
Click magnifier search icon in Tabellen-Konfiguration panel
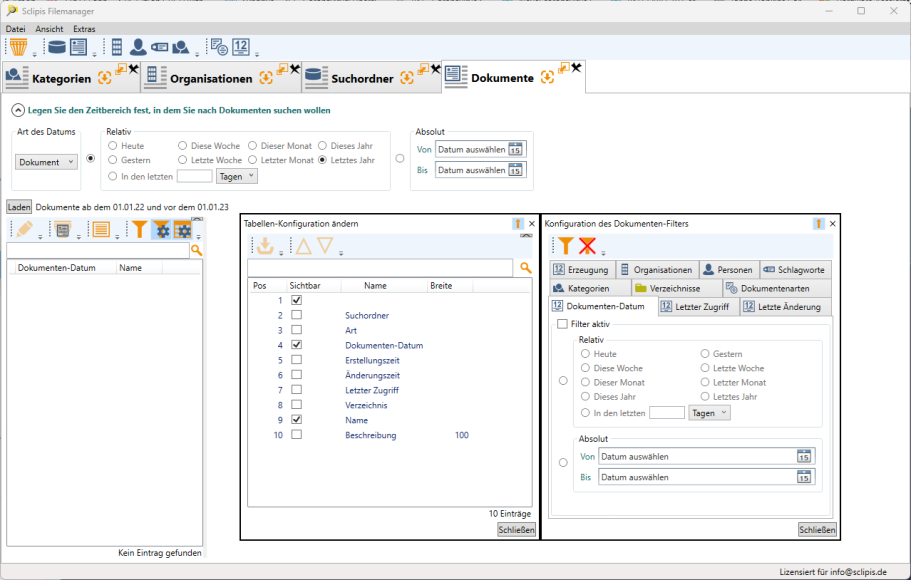(525, 267)
